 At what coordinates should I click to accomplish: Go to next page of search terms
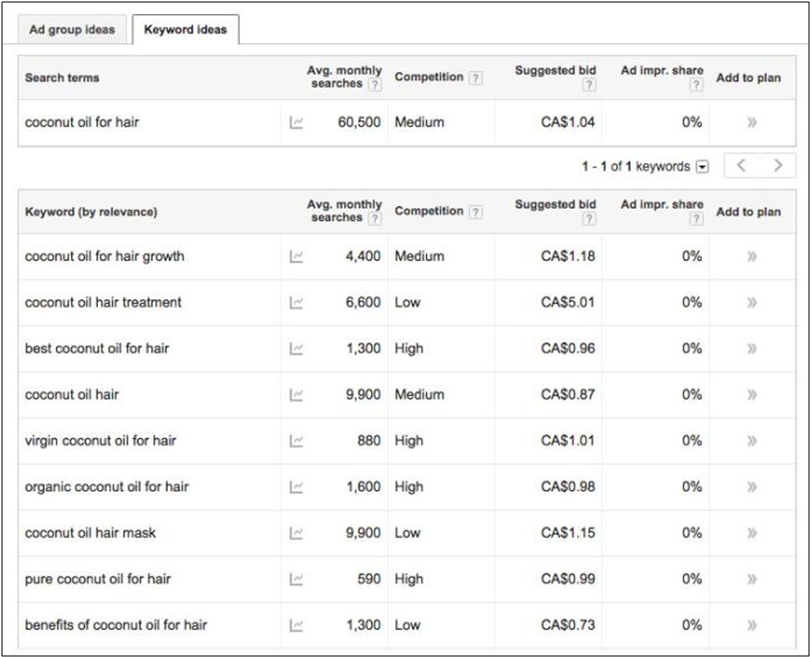tap(778, 166)
